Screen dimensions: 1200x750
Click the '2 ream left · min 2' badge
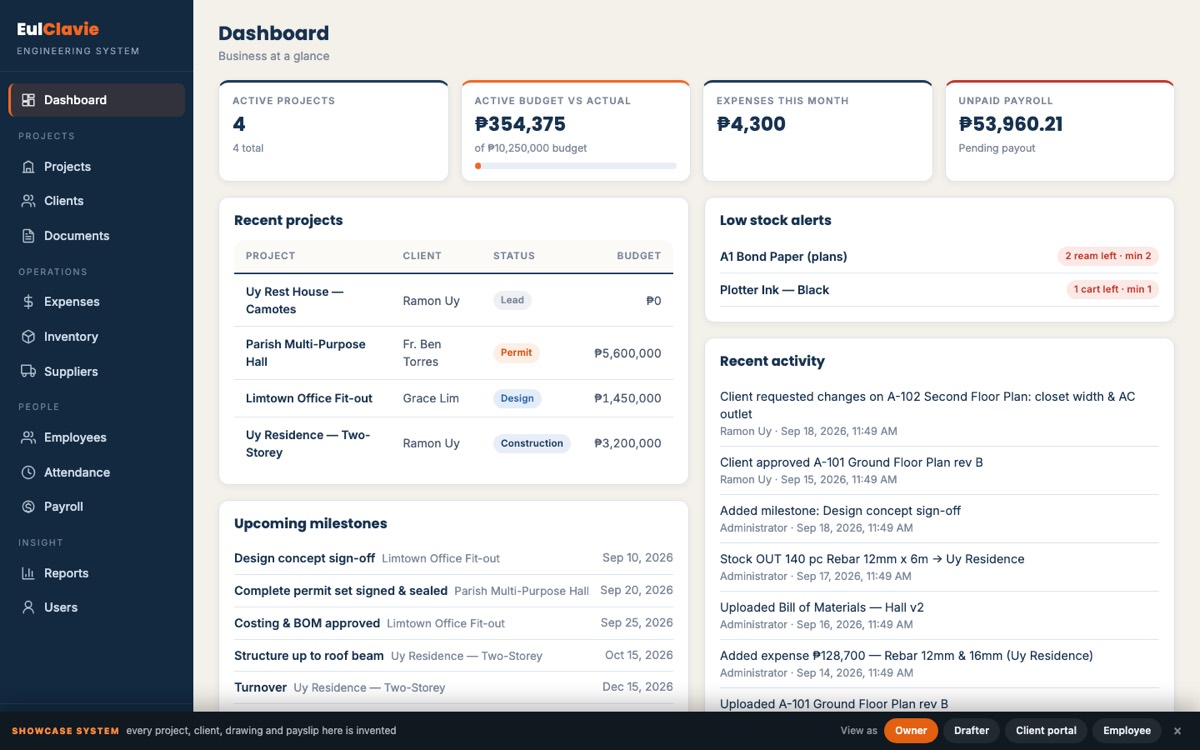pyautogui.click(x=1108, y=256)
